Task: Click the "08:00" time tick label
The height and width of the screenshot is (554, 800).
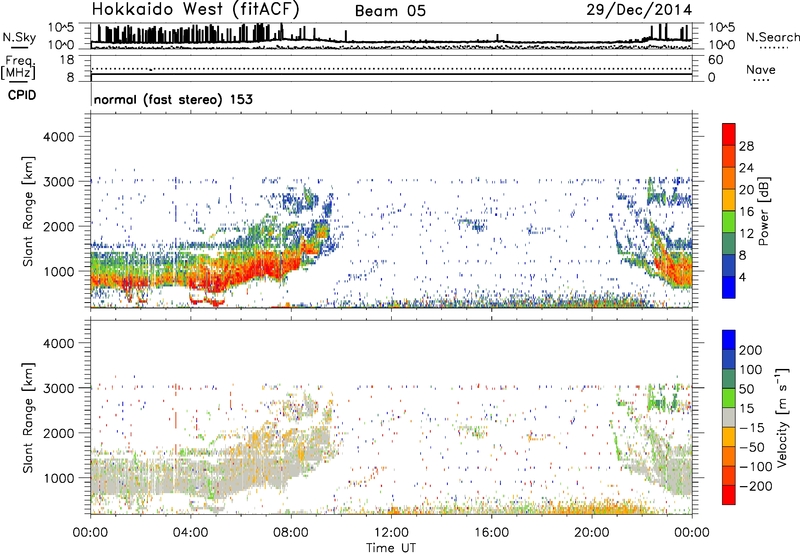Action: [x=291, y=533]
